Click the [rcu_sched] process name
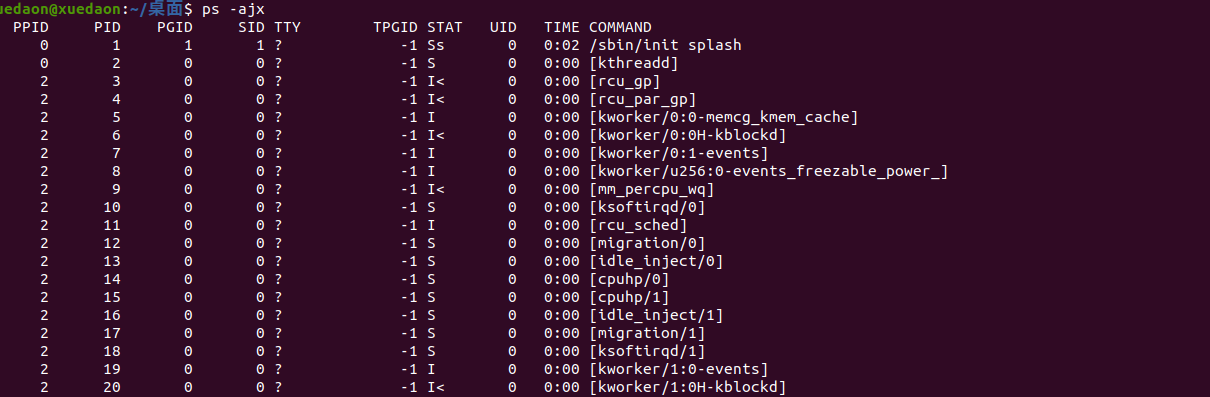This screenshot has width=1210, height=397. tap(638, 225)
